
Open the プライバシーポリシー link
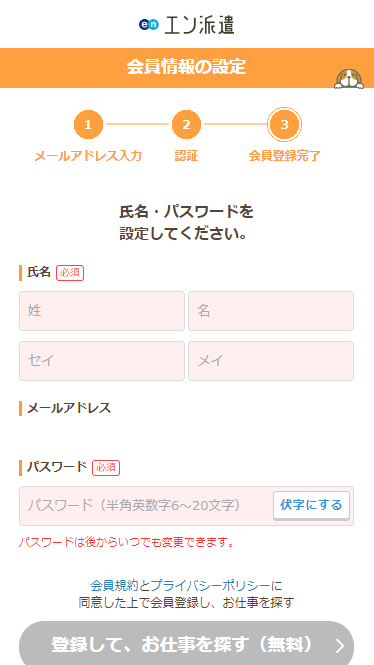tap(210, 586)
